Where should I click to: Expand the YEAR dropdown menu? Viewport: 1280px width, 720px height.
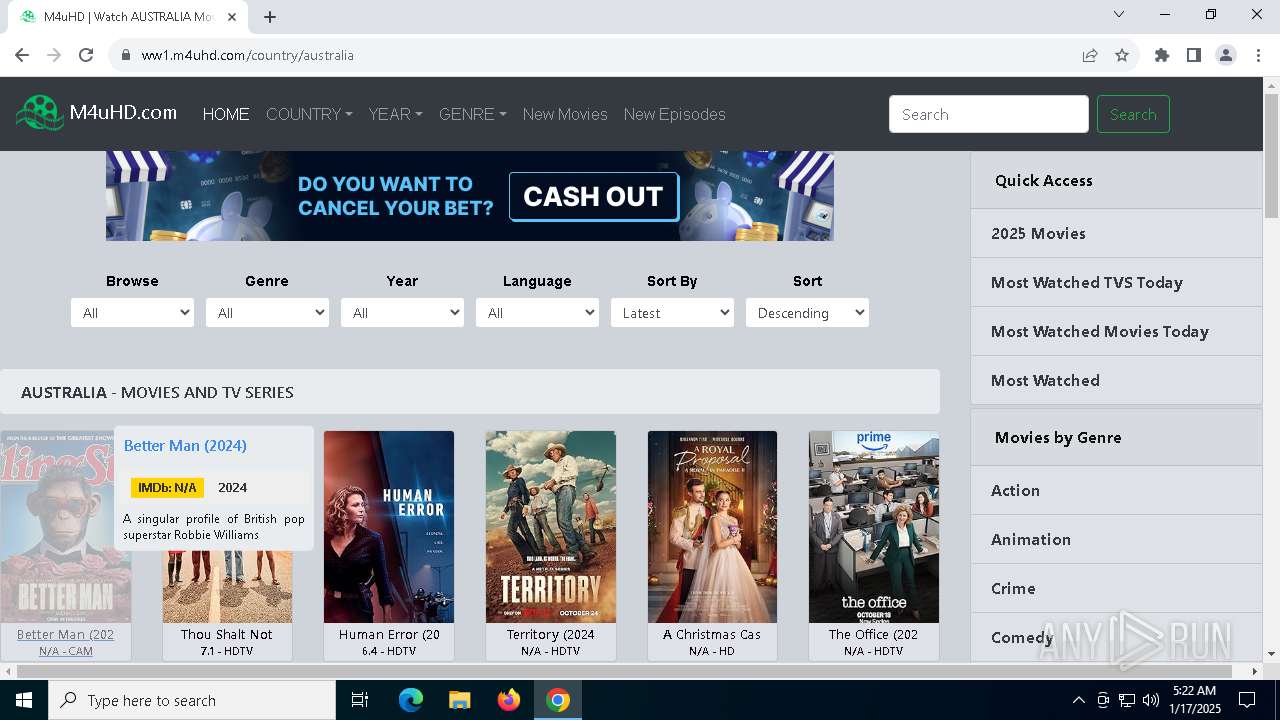395,114
